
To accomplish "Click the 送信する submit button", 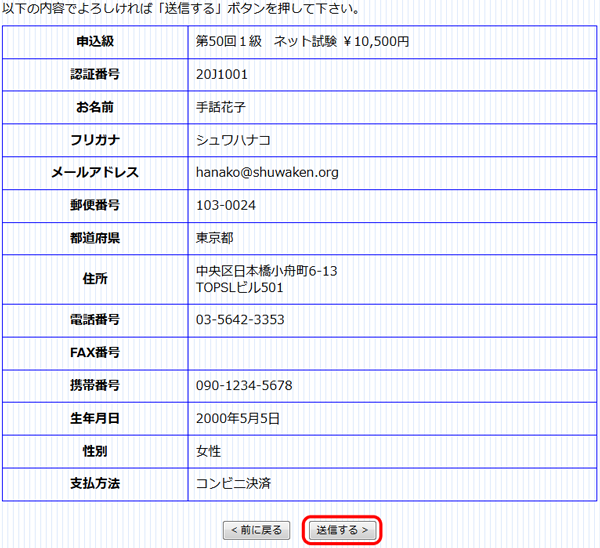I will pyautogui.click(x=342, y=530).
